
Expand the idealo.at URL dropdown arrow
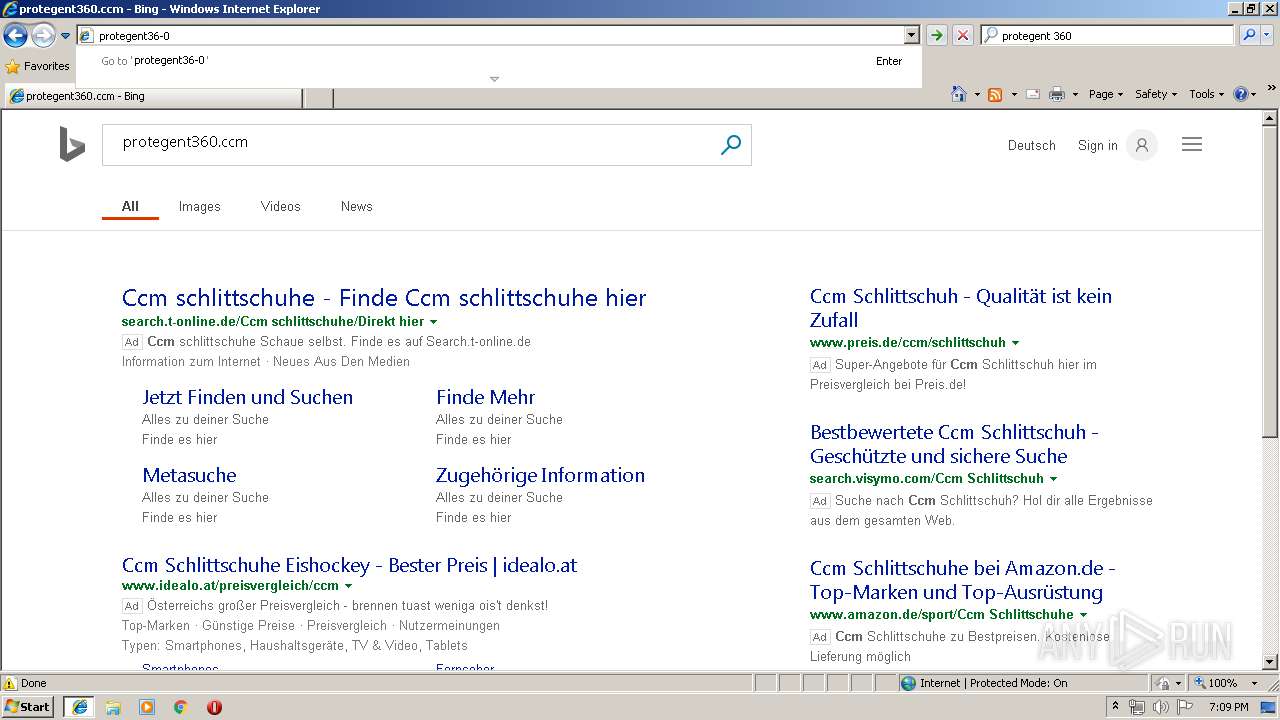point(348,586)
